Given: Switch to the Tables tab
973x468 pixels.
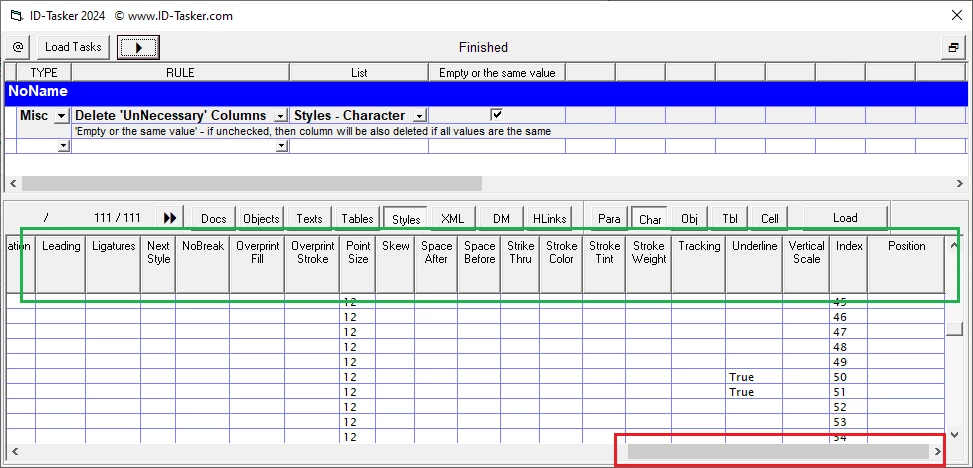Looking at the screenshot, I should pyautogui.click(x=357, y=218).
